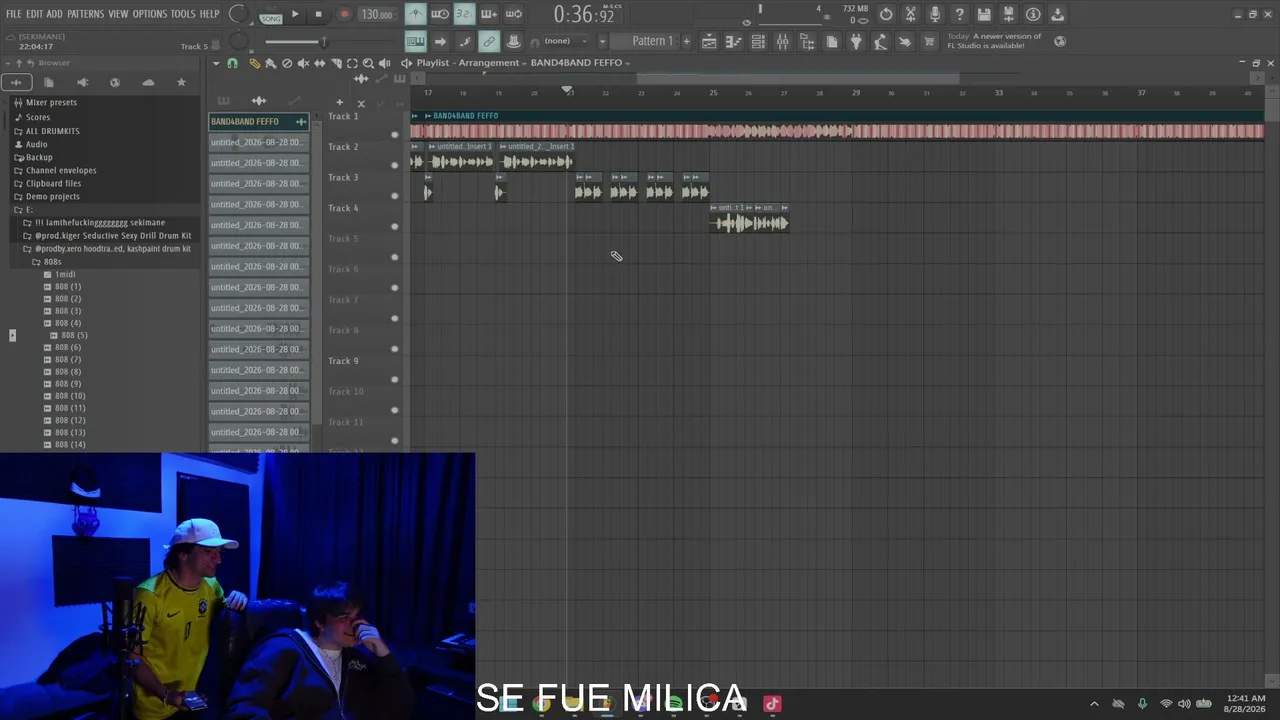Add a new pattern with the plus button
This screenshot has width=1280, height=720.
pos(686,41)
